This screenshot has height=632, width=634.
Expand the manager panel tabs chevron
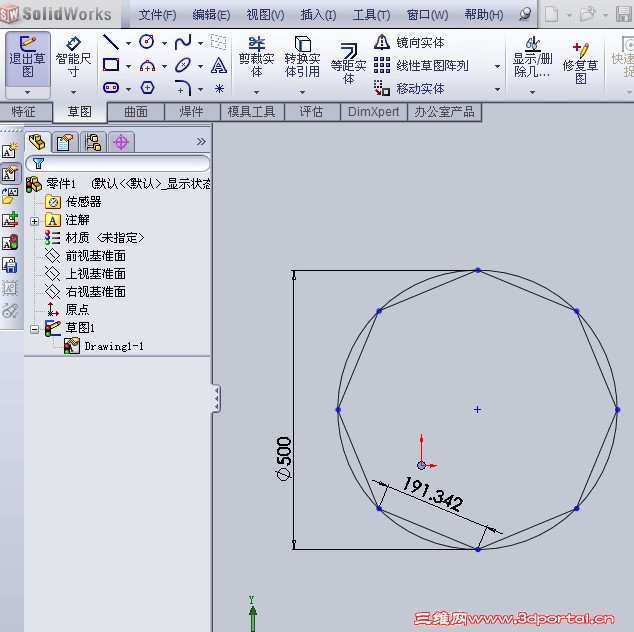[201, 142]
